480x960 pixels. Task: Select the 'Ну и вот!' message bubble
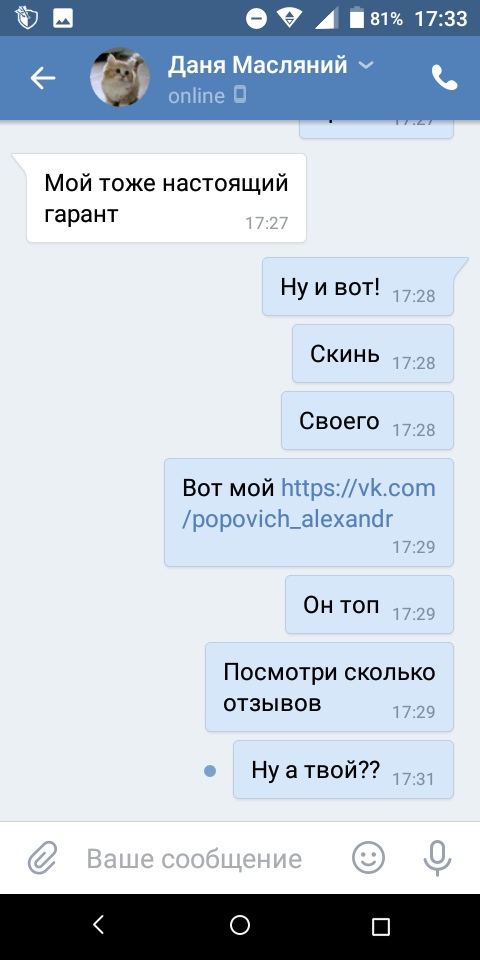pyautogui.click(x=358, y=287)
